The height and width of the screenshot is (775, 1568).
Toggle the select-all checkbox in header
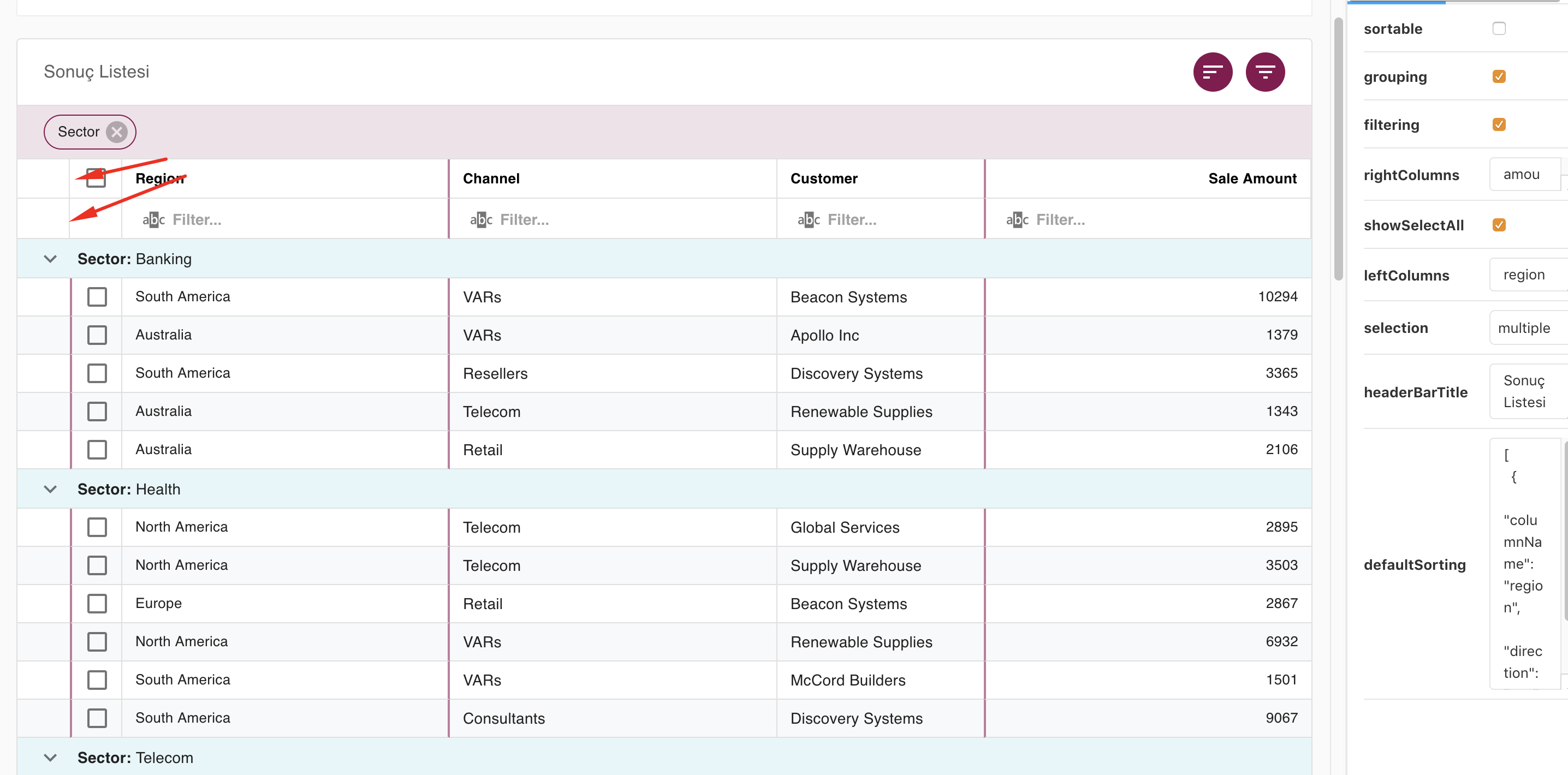[96, 178]
